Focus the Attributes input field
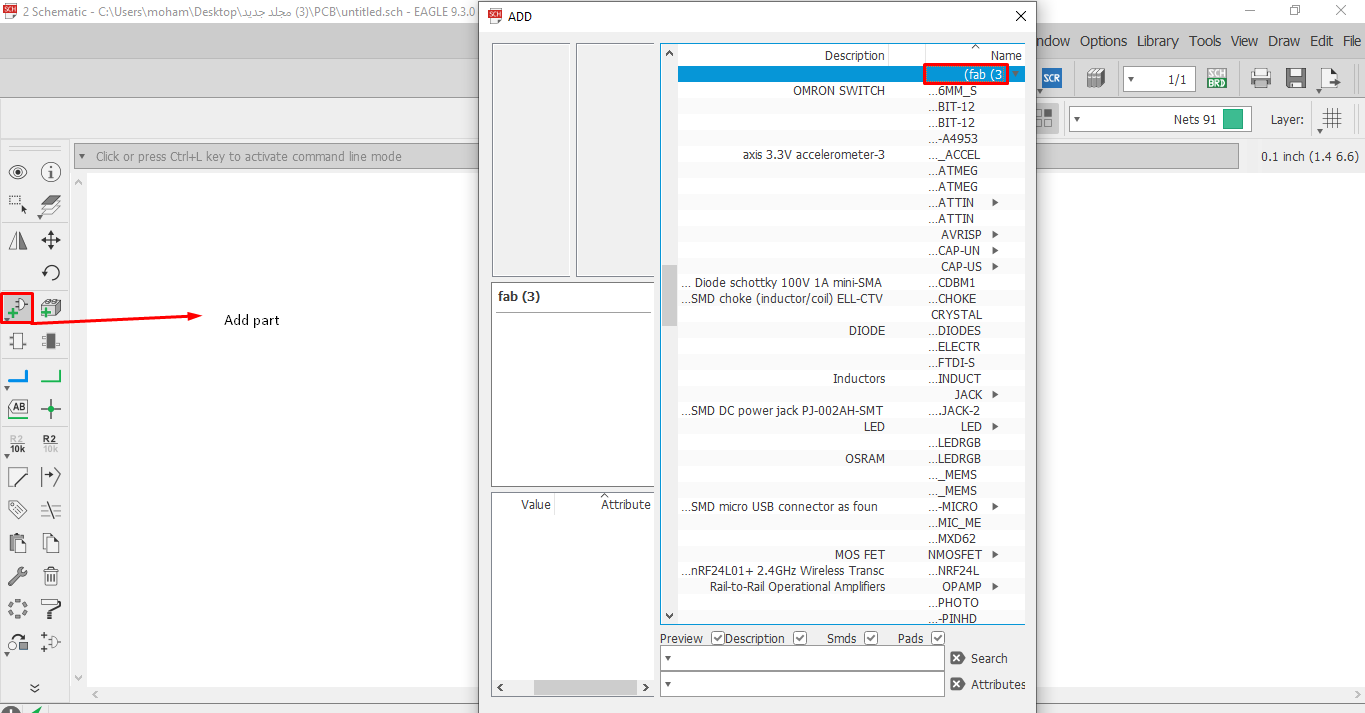Viewport: 1365px width, 713px height. click(x=802, y=684)
